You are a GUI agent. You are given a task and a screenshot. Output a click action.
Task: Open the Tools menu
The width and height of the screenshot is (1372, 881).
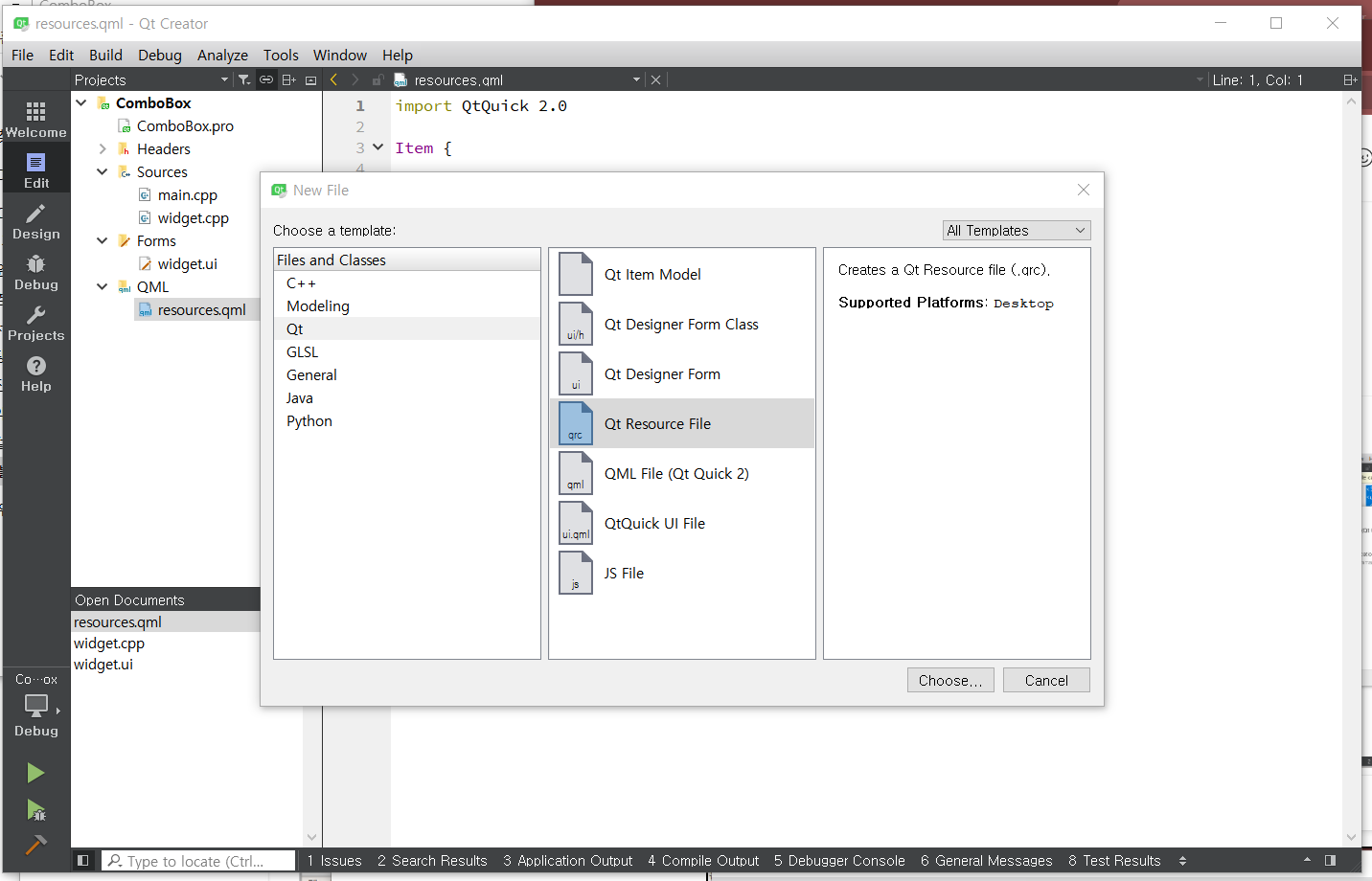[x=281, y=55]
